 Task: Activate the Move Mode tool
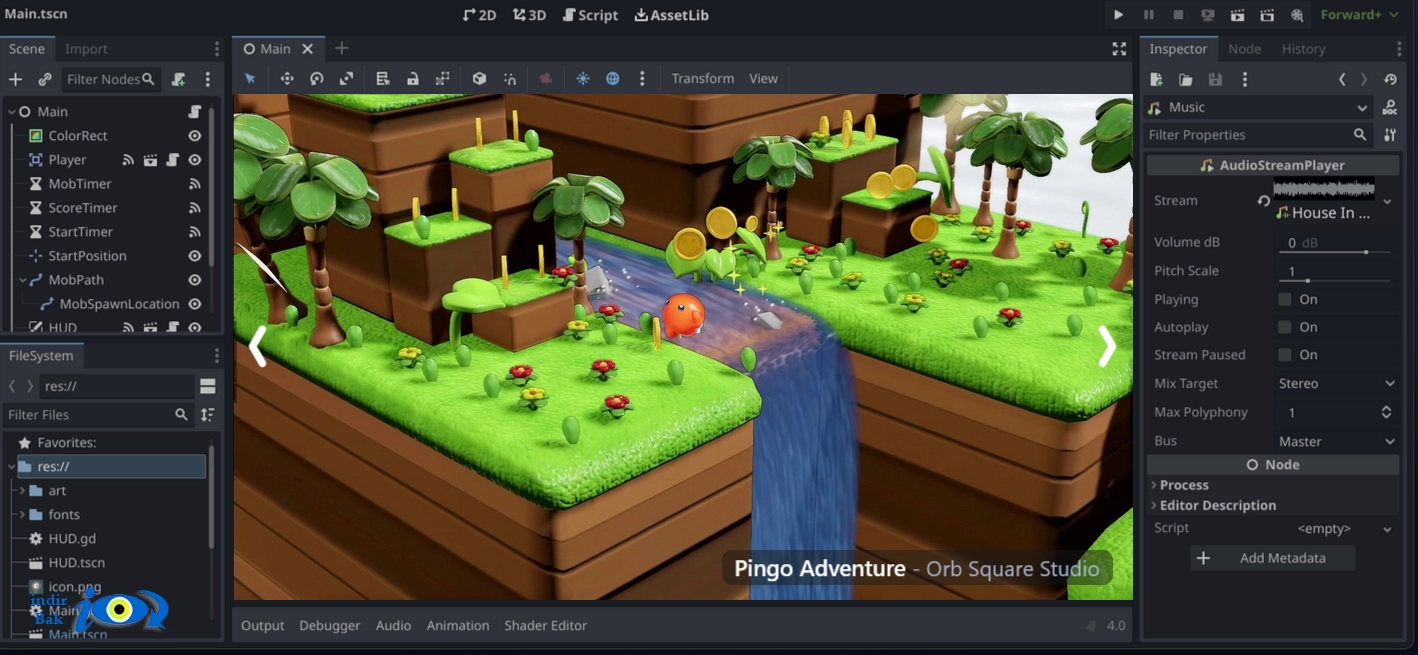287,78
